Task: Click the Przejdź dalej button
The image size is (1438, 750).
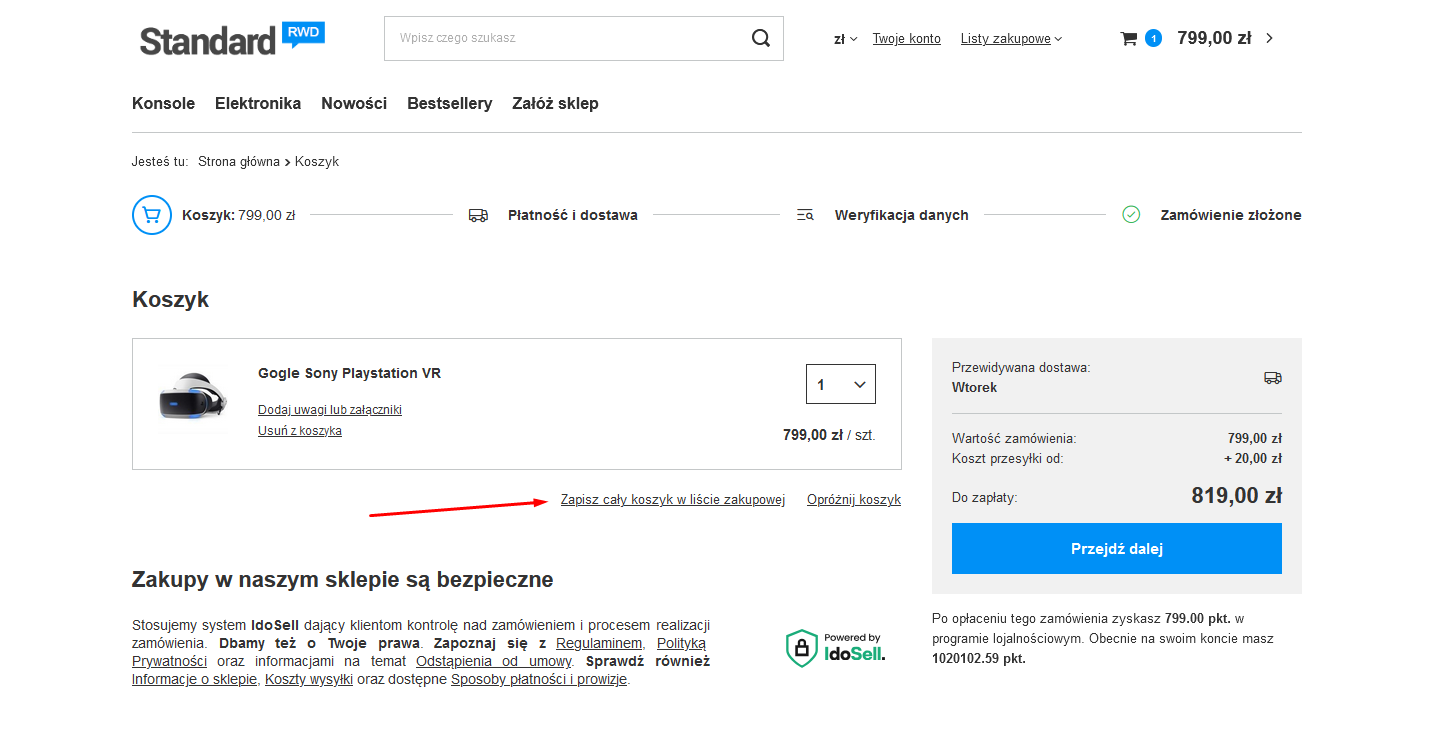Action: (x=1117, y=548)
